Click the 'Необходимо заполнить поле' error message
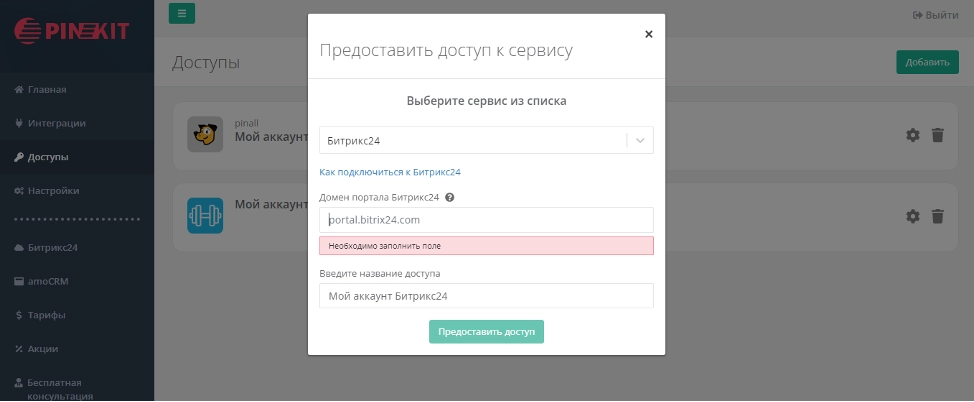This screenshot has height=402, width=974. coord(486,245)
